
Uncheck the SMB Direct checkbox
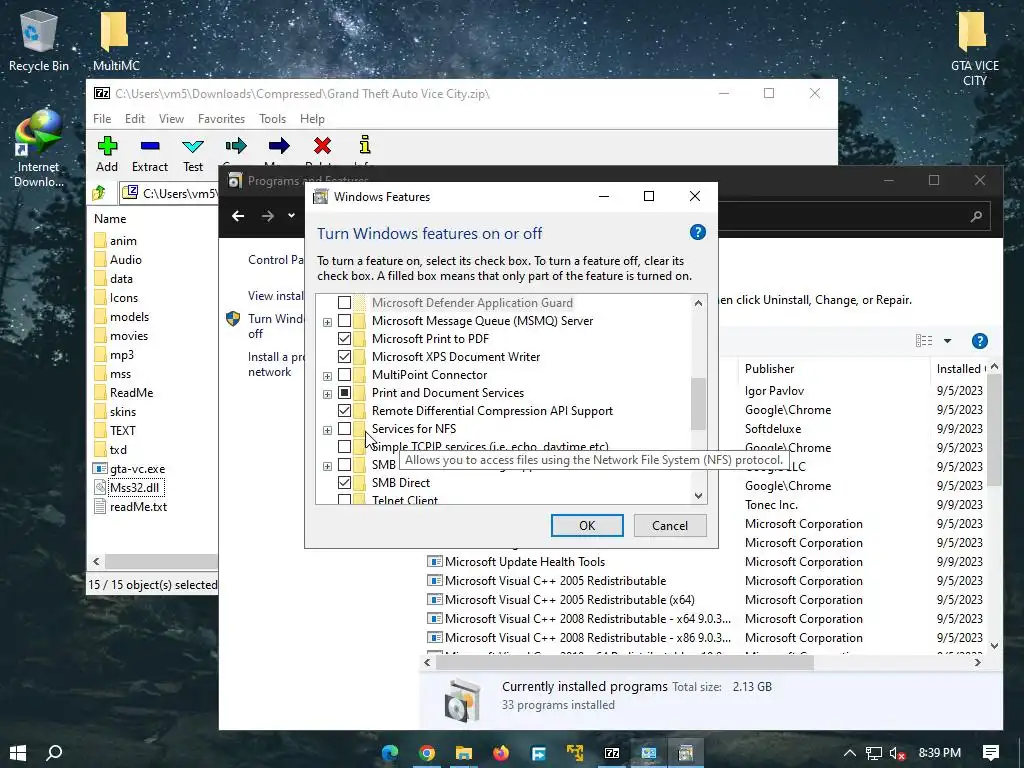pos(344,483)
